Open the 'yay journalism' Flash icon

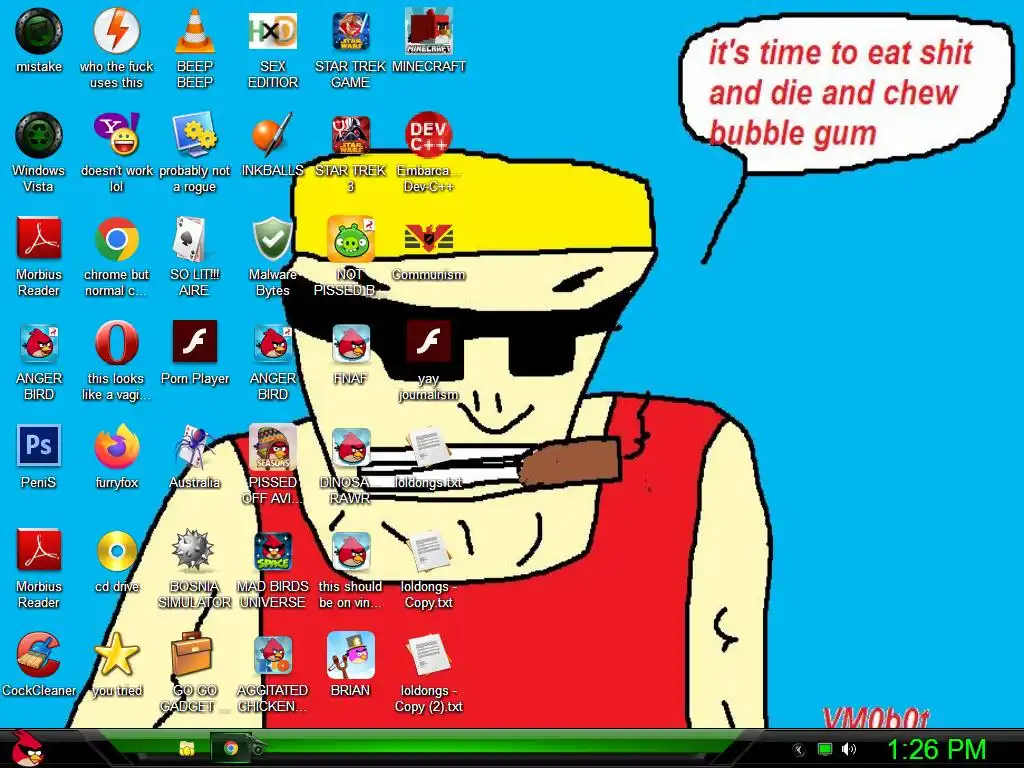tap(428, 344)
